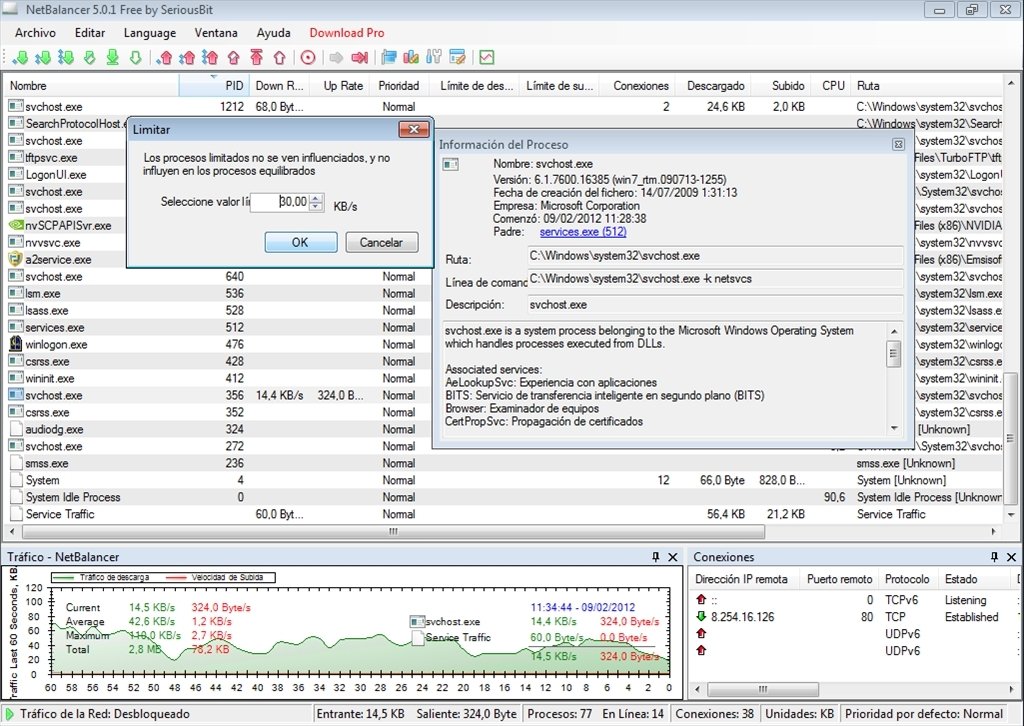Click the blue stacked windows toolbar icon
This screenshot has height=726, width=1024.
click(389, 57)
